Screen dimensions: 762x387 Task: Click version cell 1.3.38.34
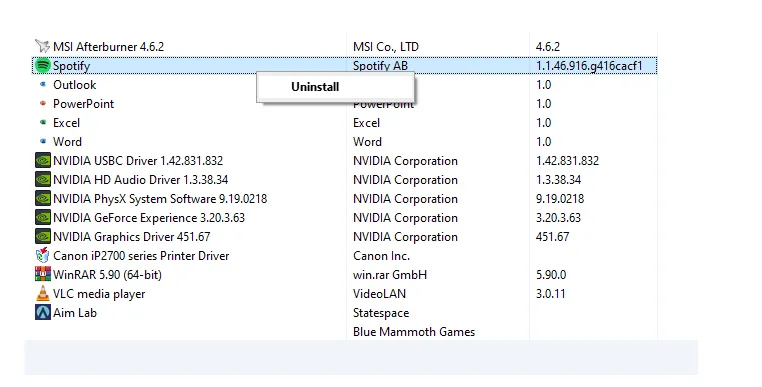click(x=558, y=179)
